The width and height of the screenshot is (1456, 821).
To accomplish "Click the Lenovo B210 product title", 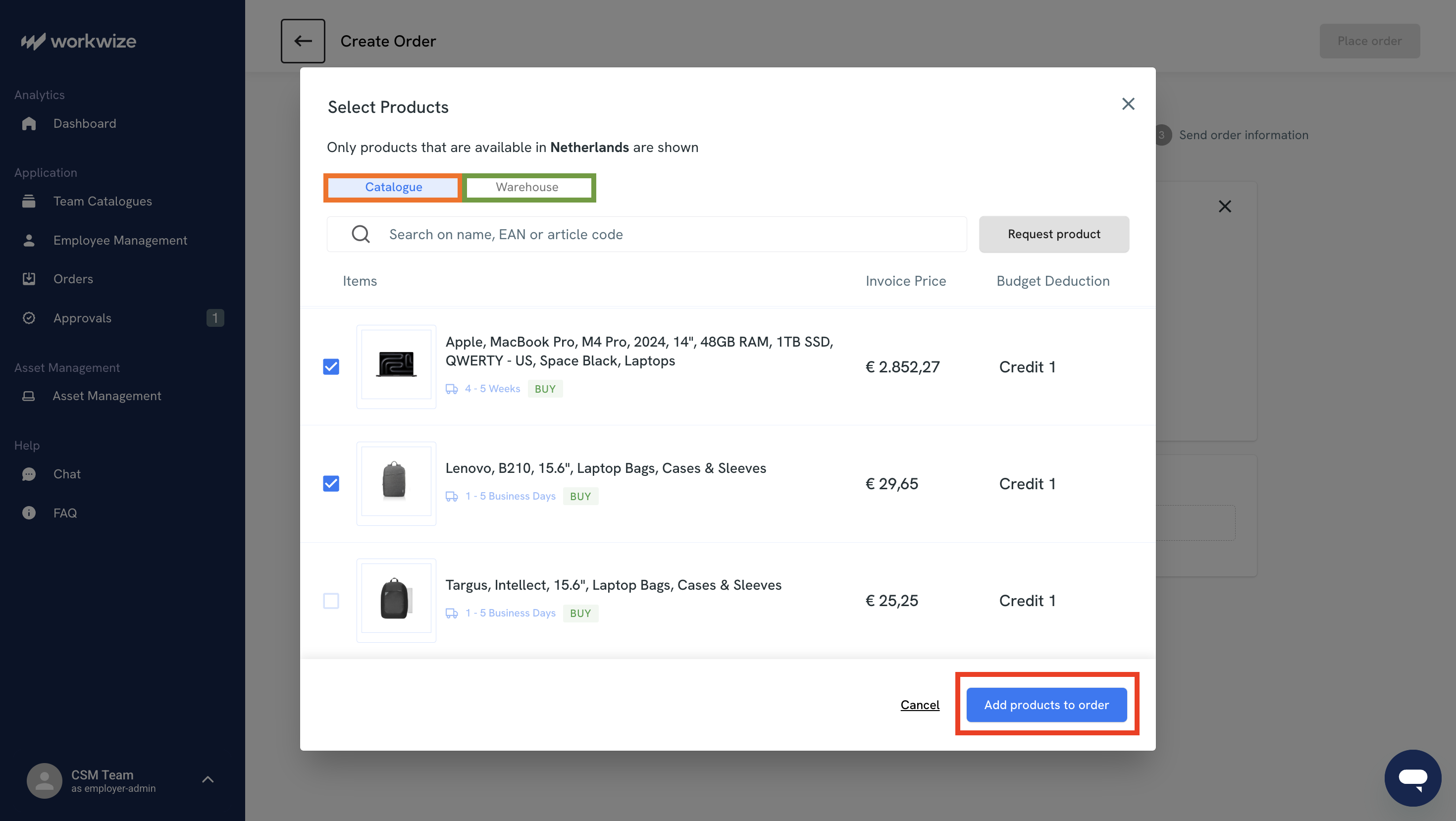I will pyautogui.click(x=606, y=468).
